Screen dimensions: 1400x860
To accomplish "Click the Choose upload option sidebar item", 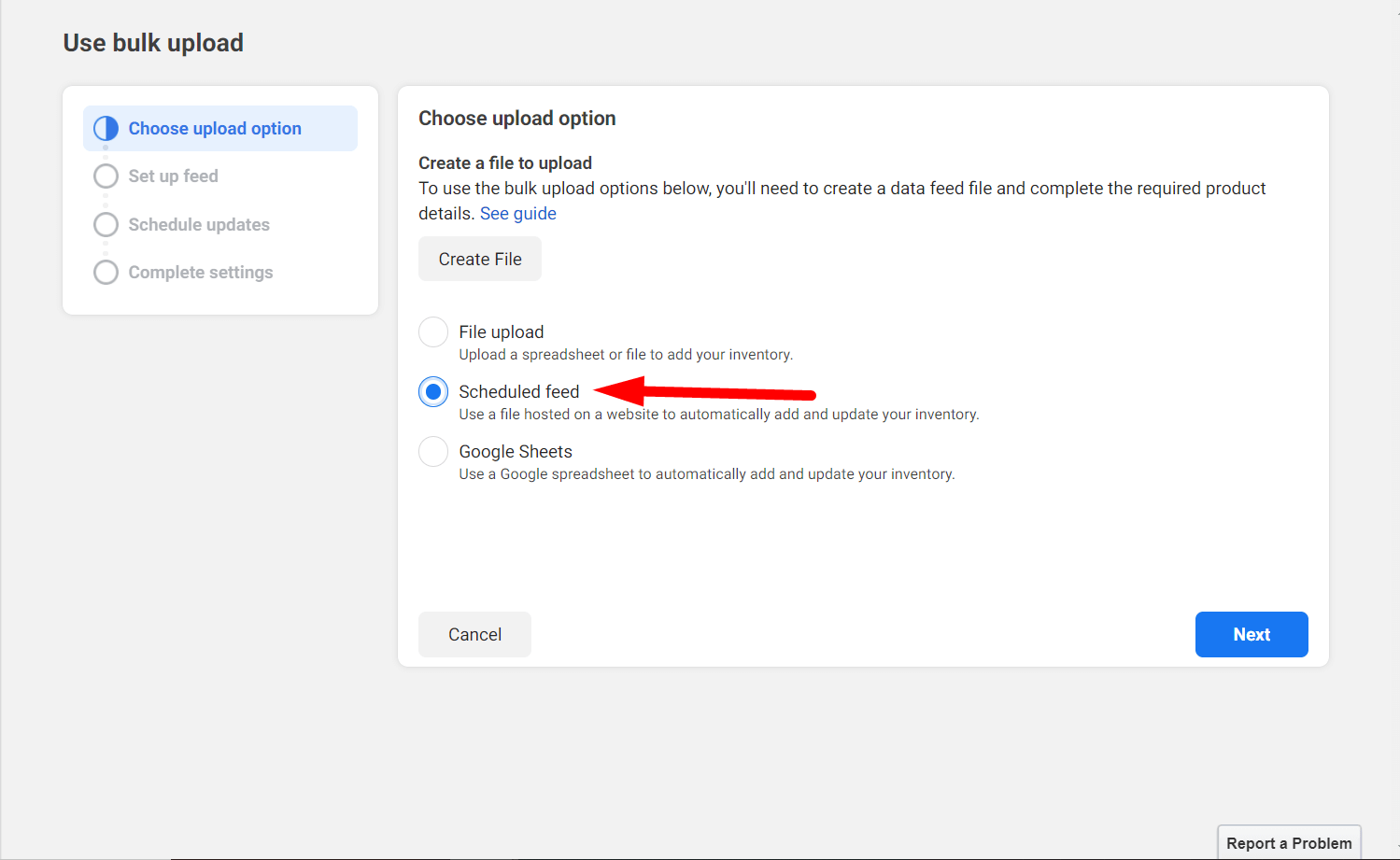I will (215, 128).
